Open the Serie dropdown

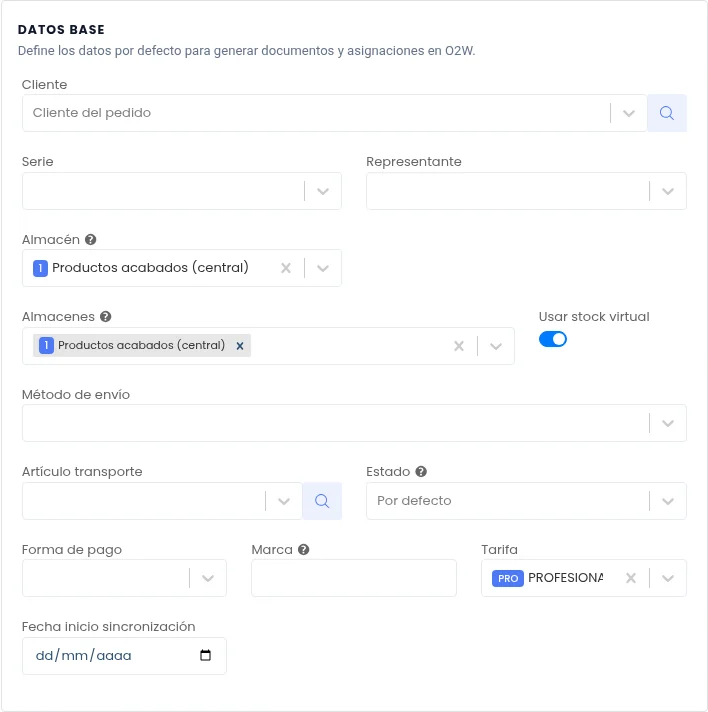tap(323, 191)
